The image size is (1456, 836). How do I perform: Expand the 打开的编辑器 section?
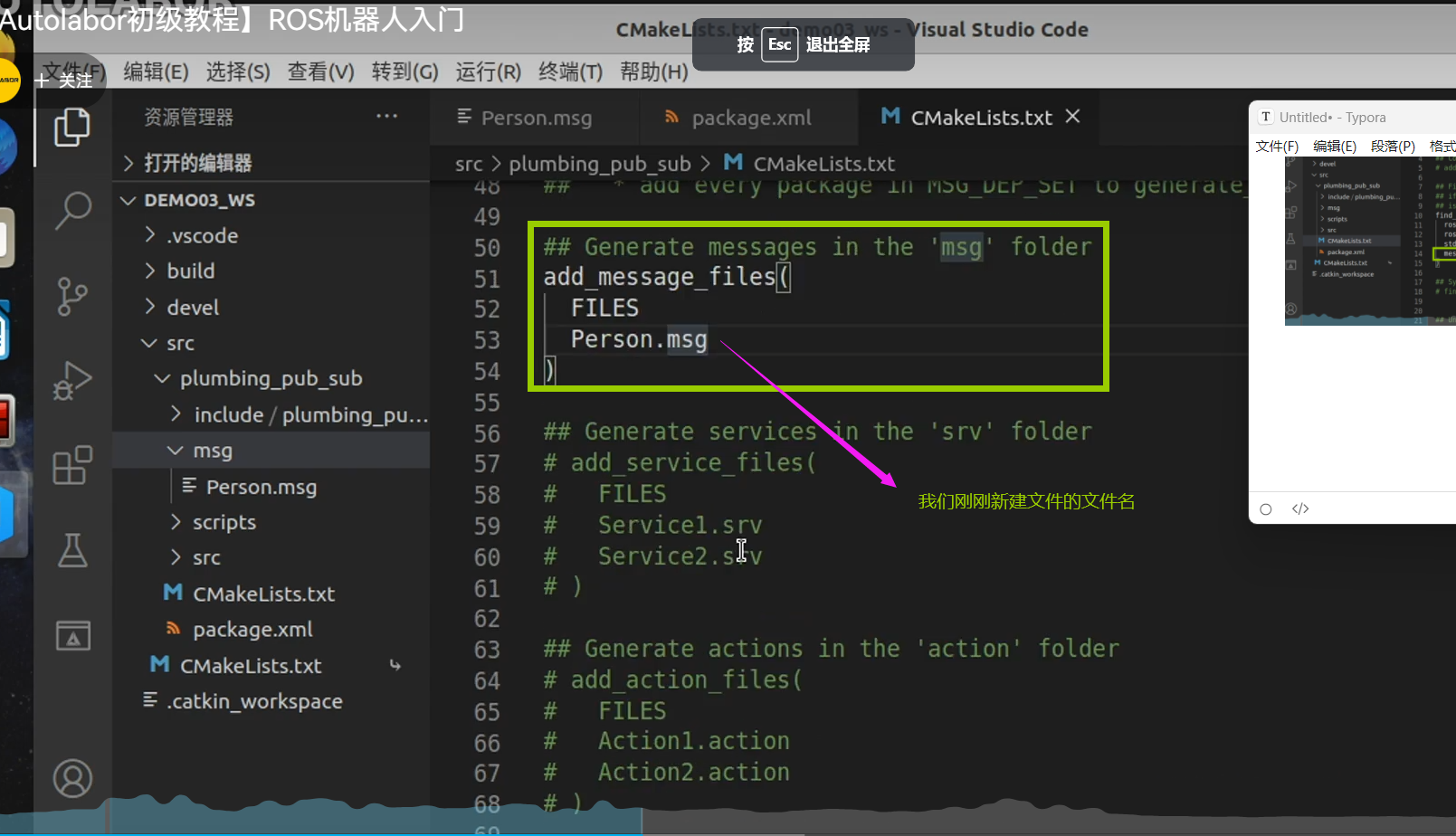point(271,163)
